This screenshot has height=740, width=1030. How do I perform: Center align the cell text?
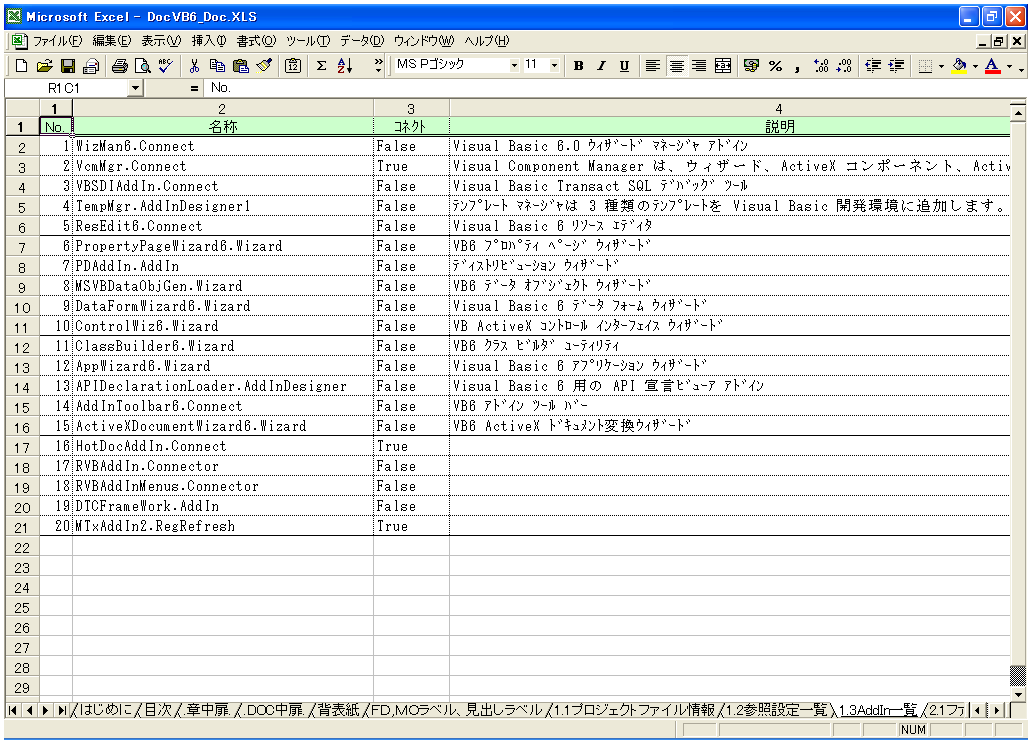[676, 66]
